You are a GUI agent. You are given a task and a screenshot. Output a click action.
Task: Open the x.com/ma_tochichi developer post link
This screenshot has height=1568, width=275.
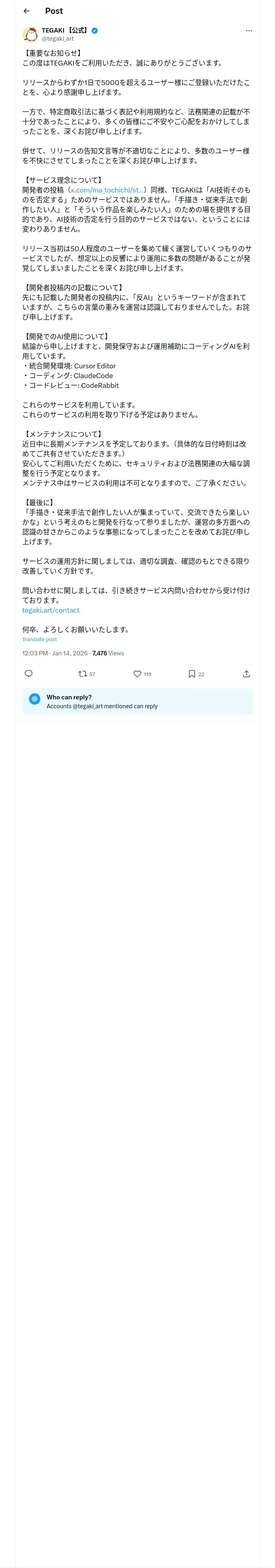(107, 190)
